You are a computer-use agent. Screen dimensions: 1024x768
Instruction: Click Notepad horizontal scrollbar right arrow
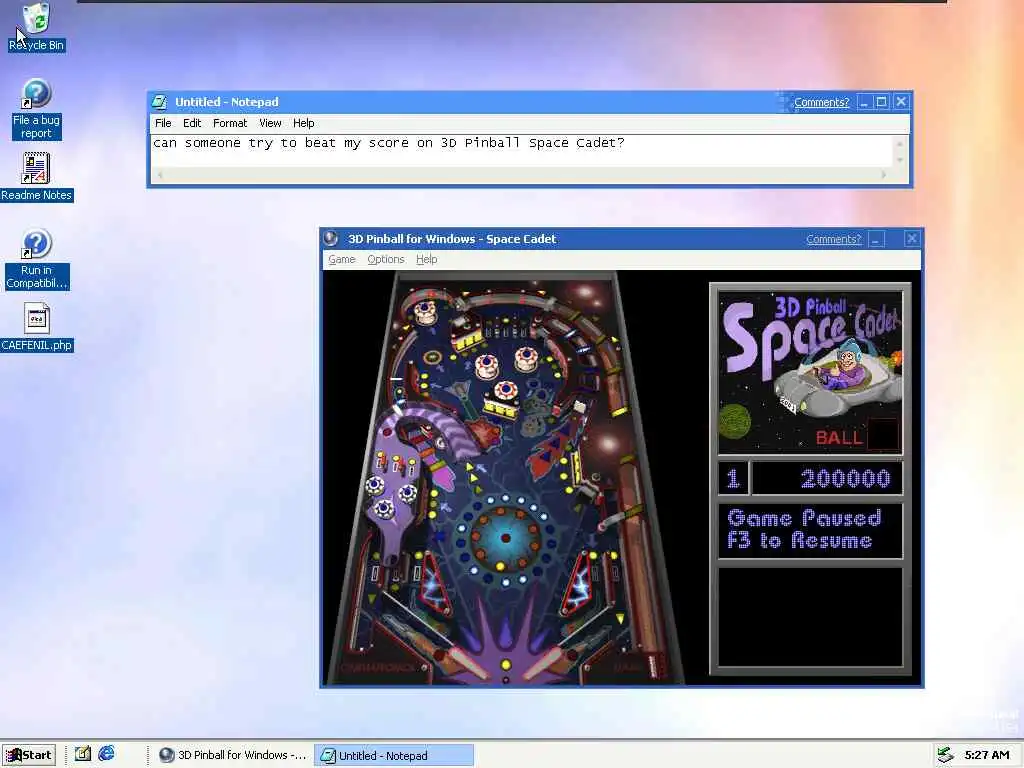click(884, 175)
